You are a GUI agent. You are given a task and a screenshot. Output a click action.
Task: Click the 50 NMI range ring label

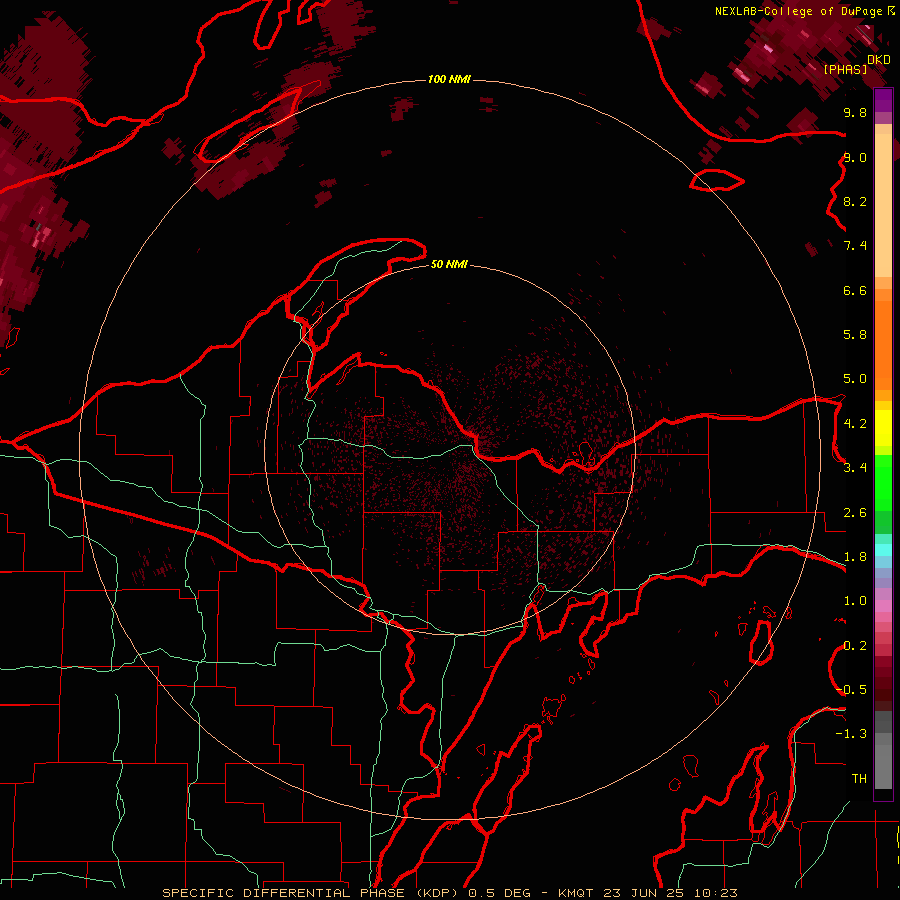pyautogui.click(x=449, y=264)
